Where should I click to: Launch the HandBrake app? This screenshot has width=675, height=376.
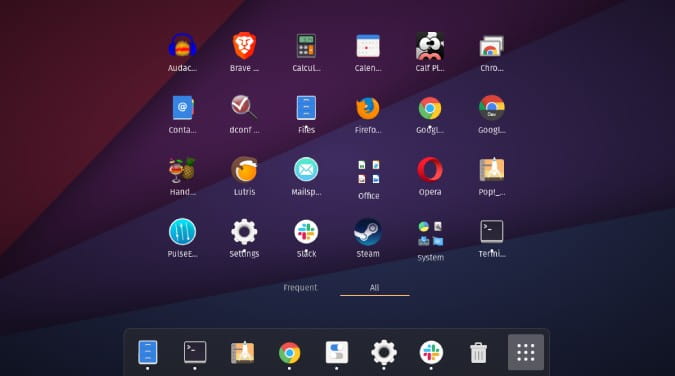(182, 170)
